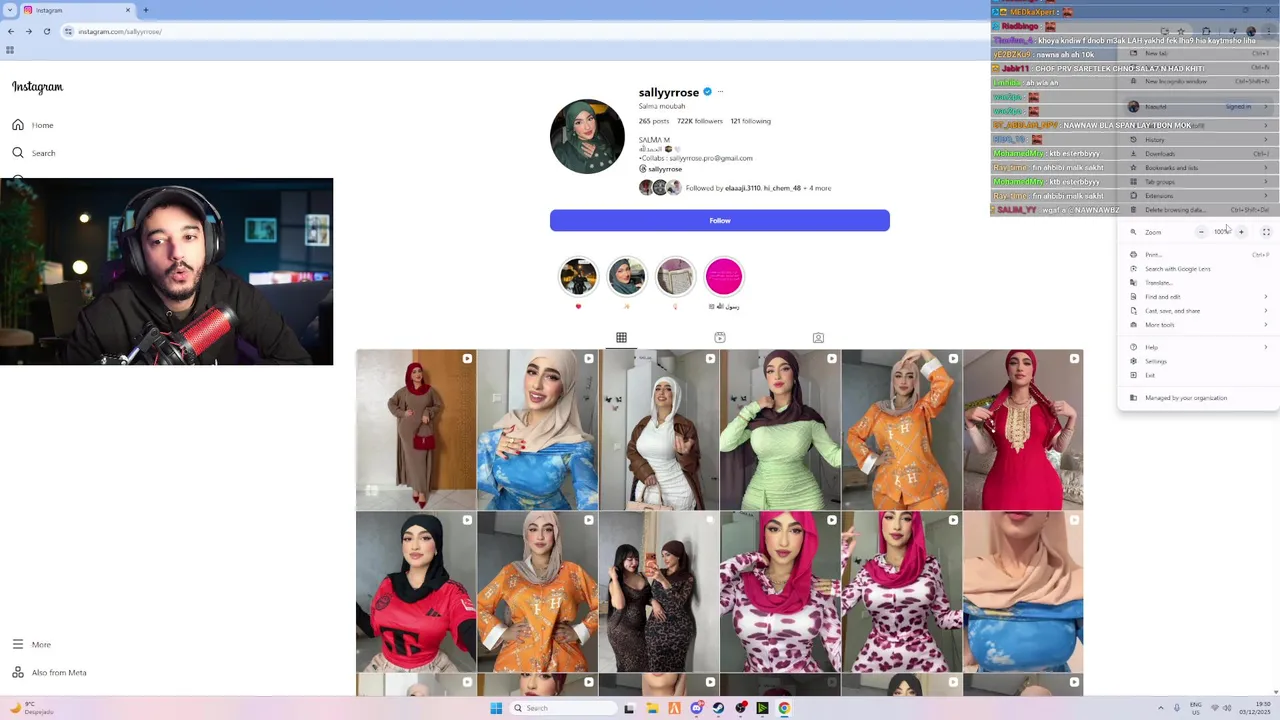Screen dimensions: 1280x720
Task: Decrease zoom with minus in Chrome menu
Action: (1201, 232)
